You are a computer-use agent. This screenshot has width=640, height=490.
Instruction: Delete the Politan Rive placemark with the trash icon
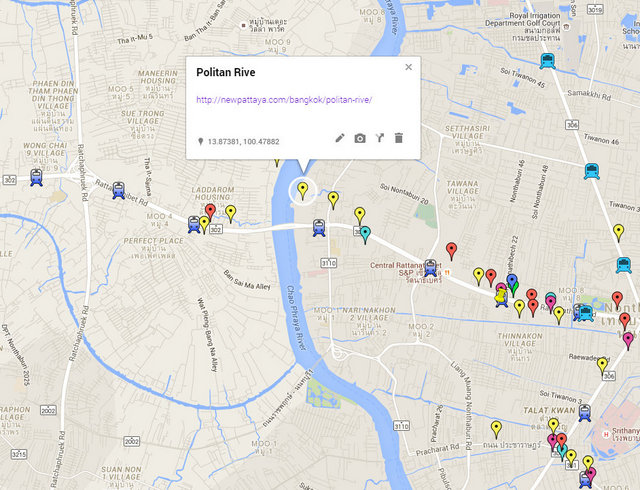tap(399, 138)
